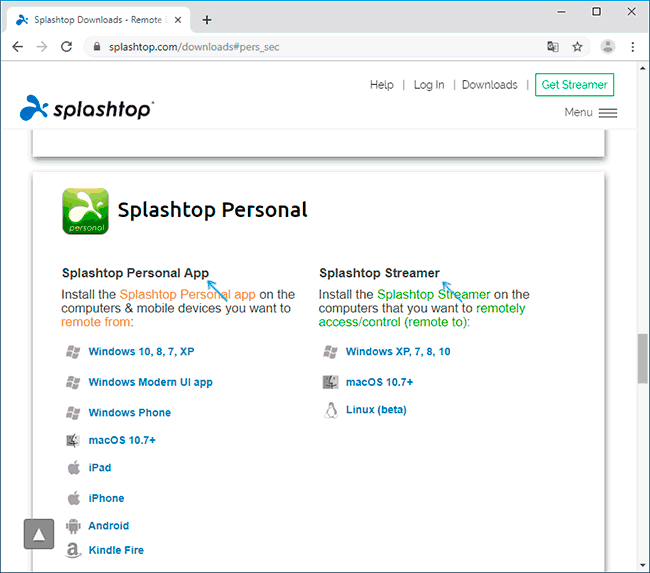Open the iPhone download link
The width and height of the screenshot is (650, 573).
point(107,498)
